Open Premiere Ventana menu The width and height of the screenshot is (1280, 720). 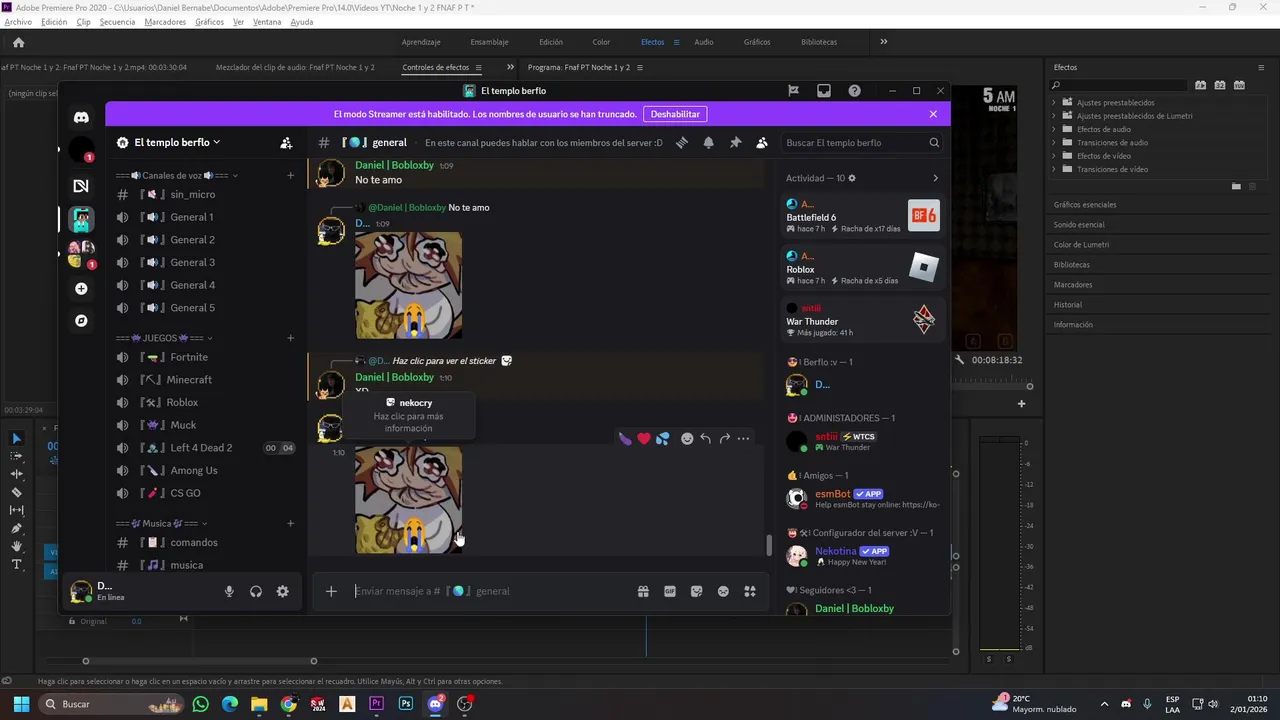click(267, 22)
